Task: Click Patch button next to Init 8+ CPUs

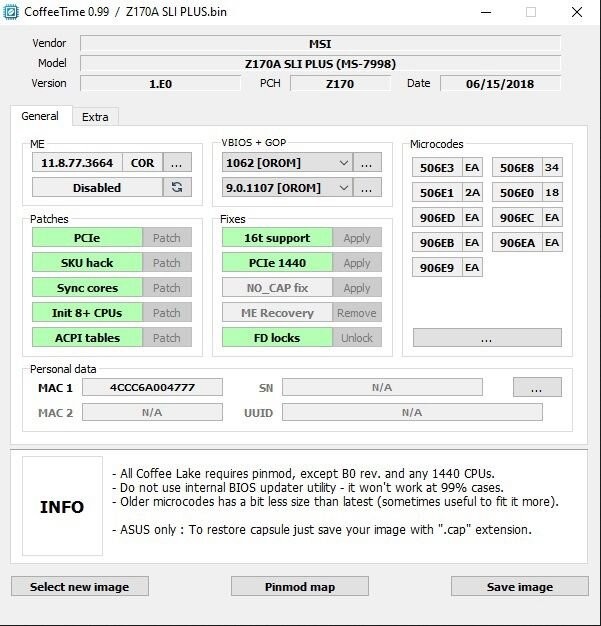Action: (167, 313)
